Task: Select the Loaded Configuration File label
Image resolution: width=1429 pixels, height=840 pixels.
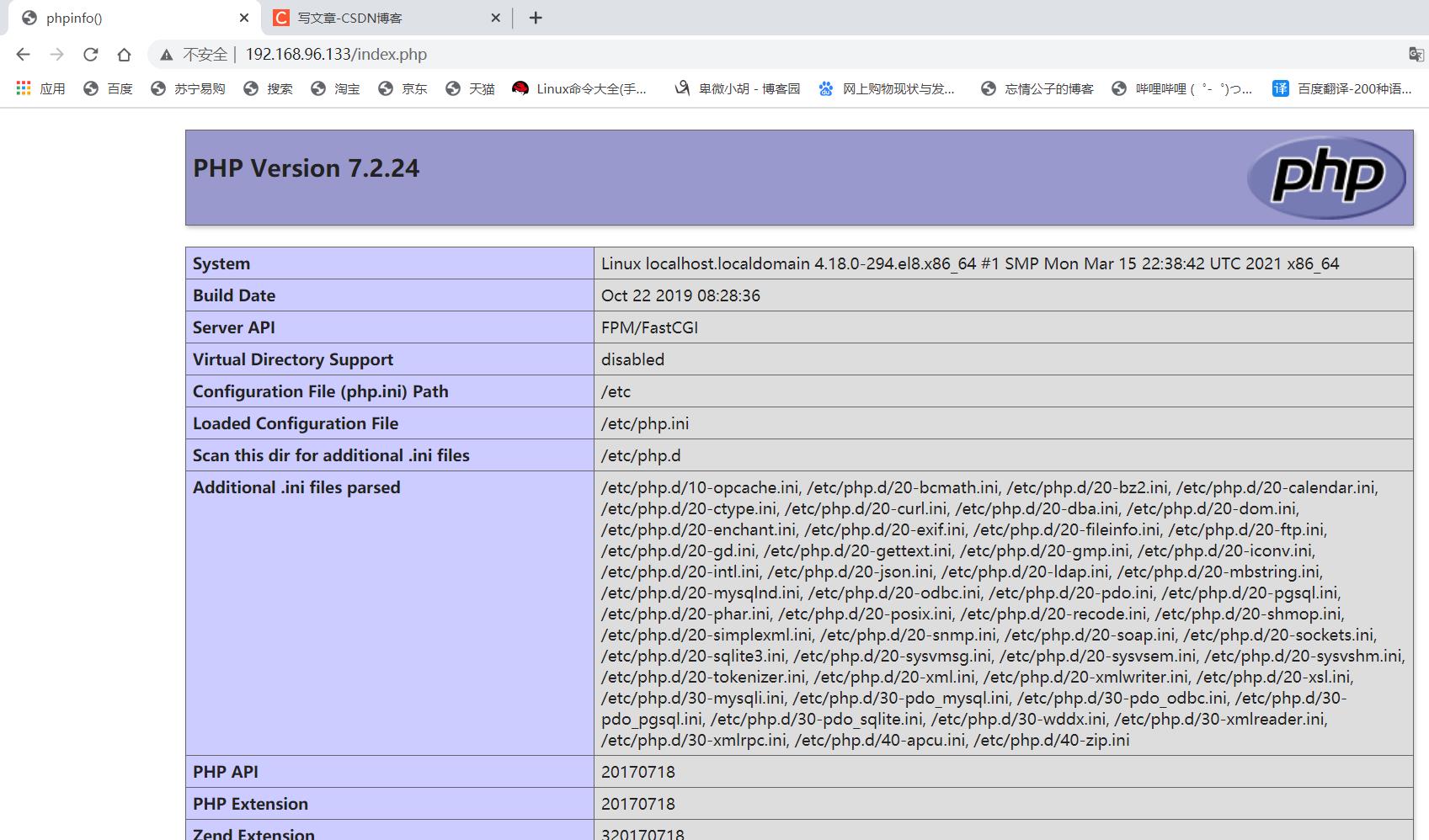Action: pos(296,423)
